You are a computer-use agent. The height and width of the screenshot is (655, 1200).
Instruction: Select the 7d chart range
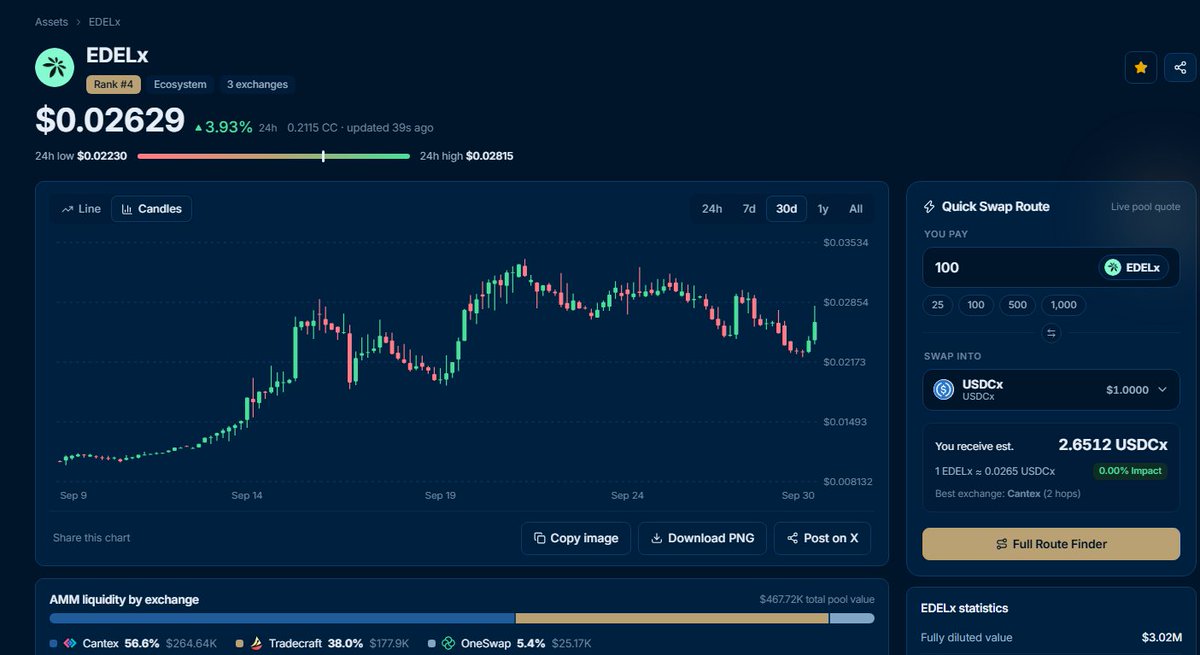point(749,209)
